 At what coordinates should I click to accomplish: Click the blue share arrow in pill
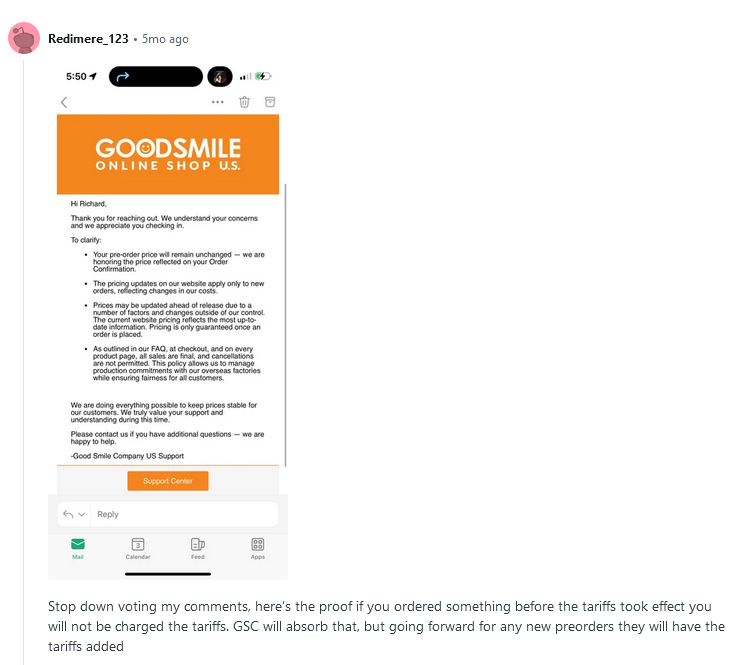coord(123,76)
